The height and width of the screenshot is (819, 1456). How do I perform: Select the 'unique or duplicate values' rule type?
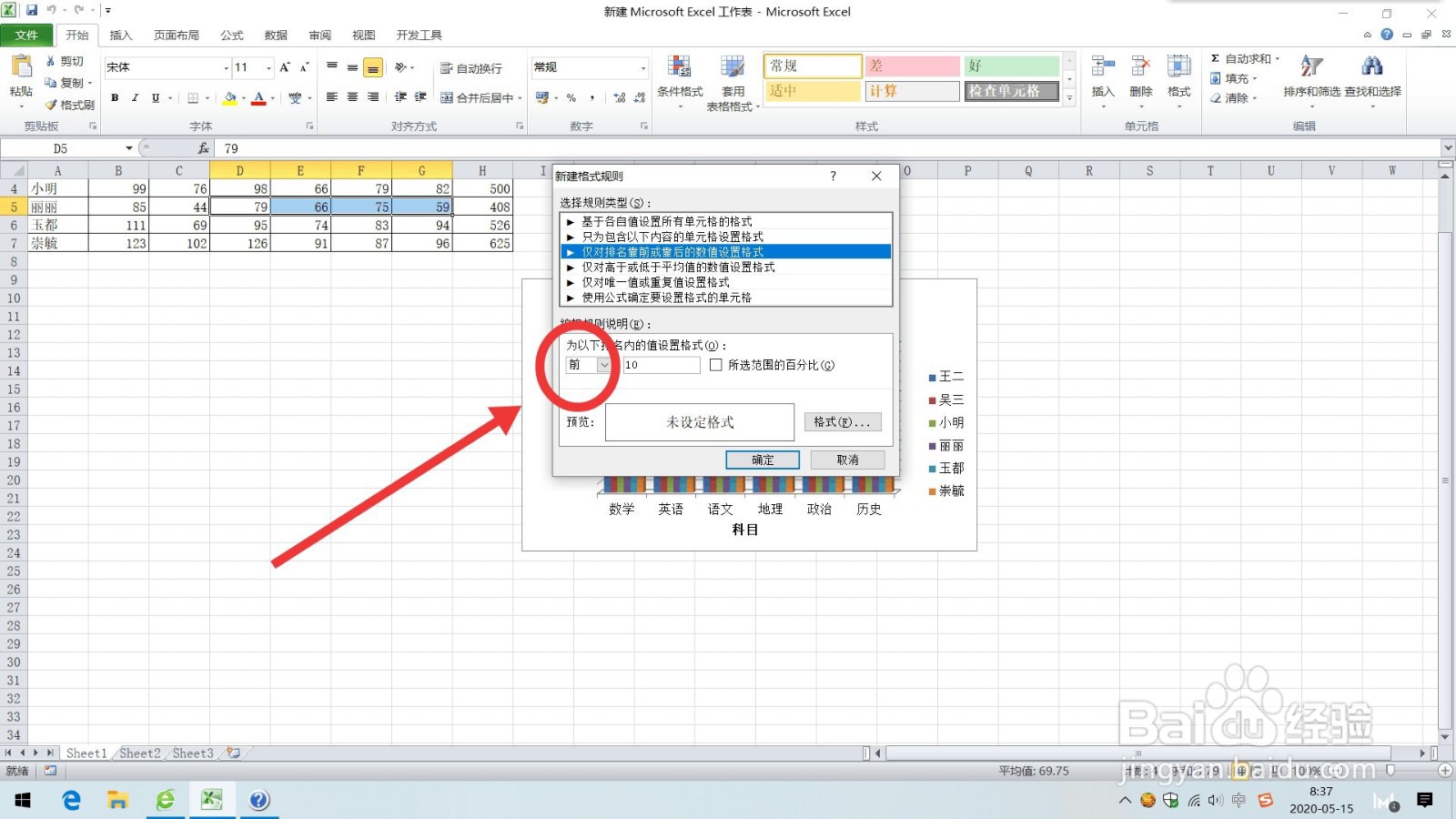point(726,282)
